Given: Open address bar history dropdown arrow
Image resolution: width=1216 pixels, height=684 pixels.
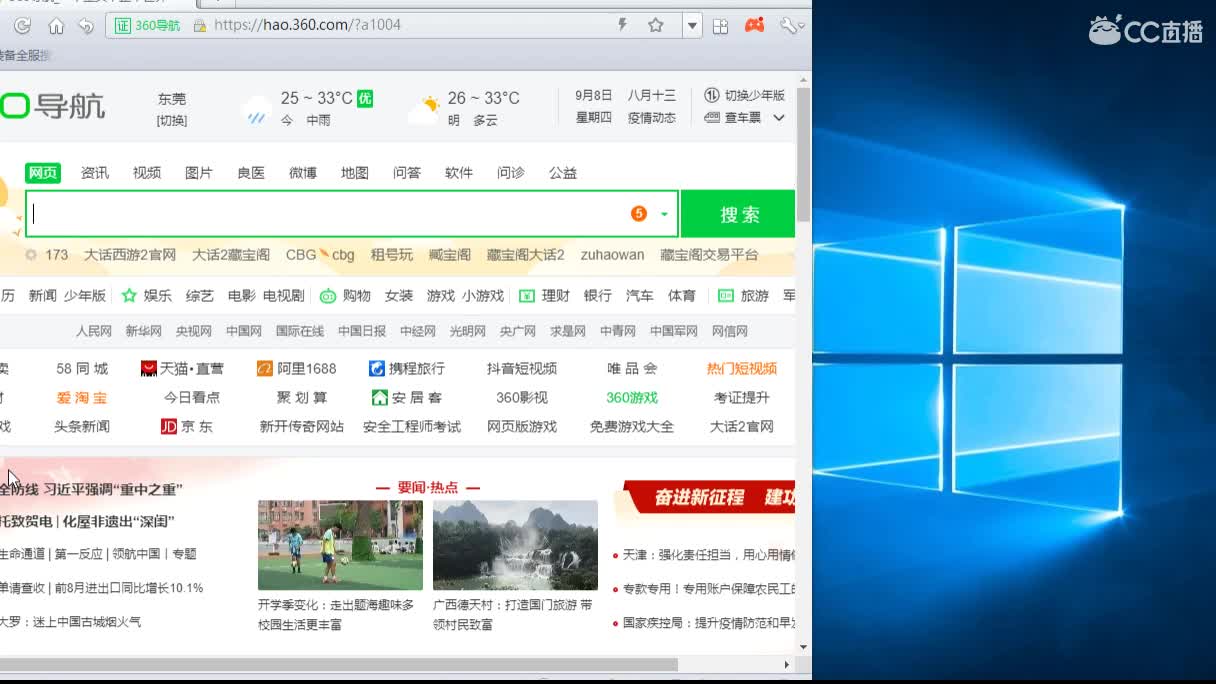Looking at the screenshot, I should click(692, 25).
